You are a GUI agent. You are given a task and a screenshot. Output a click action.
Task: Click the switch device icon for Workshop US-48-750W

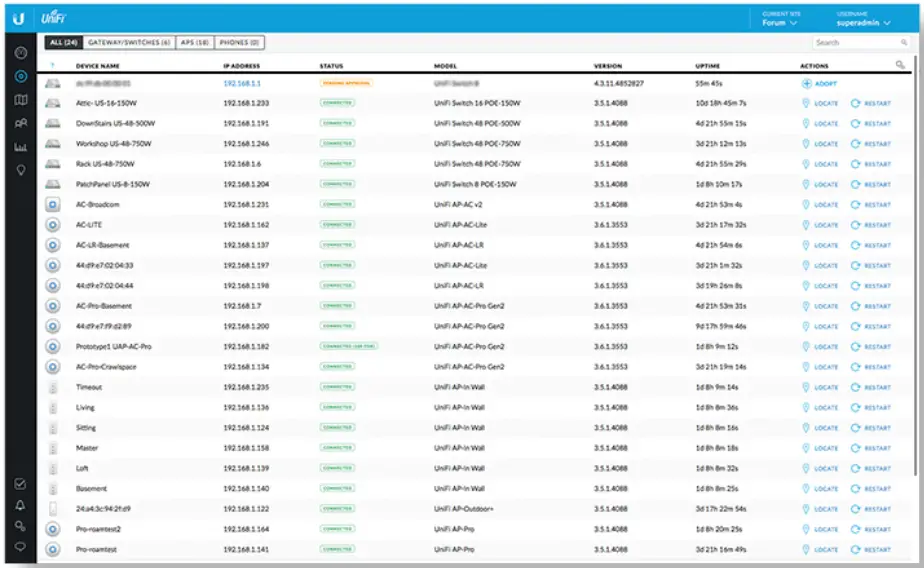coord(52,144)
